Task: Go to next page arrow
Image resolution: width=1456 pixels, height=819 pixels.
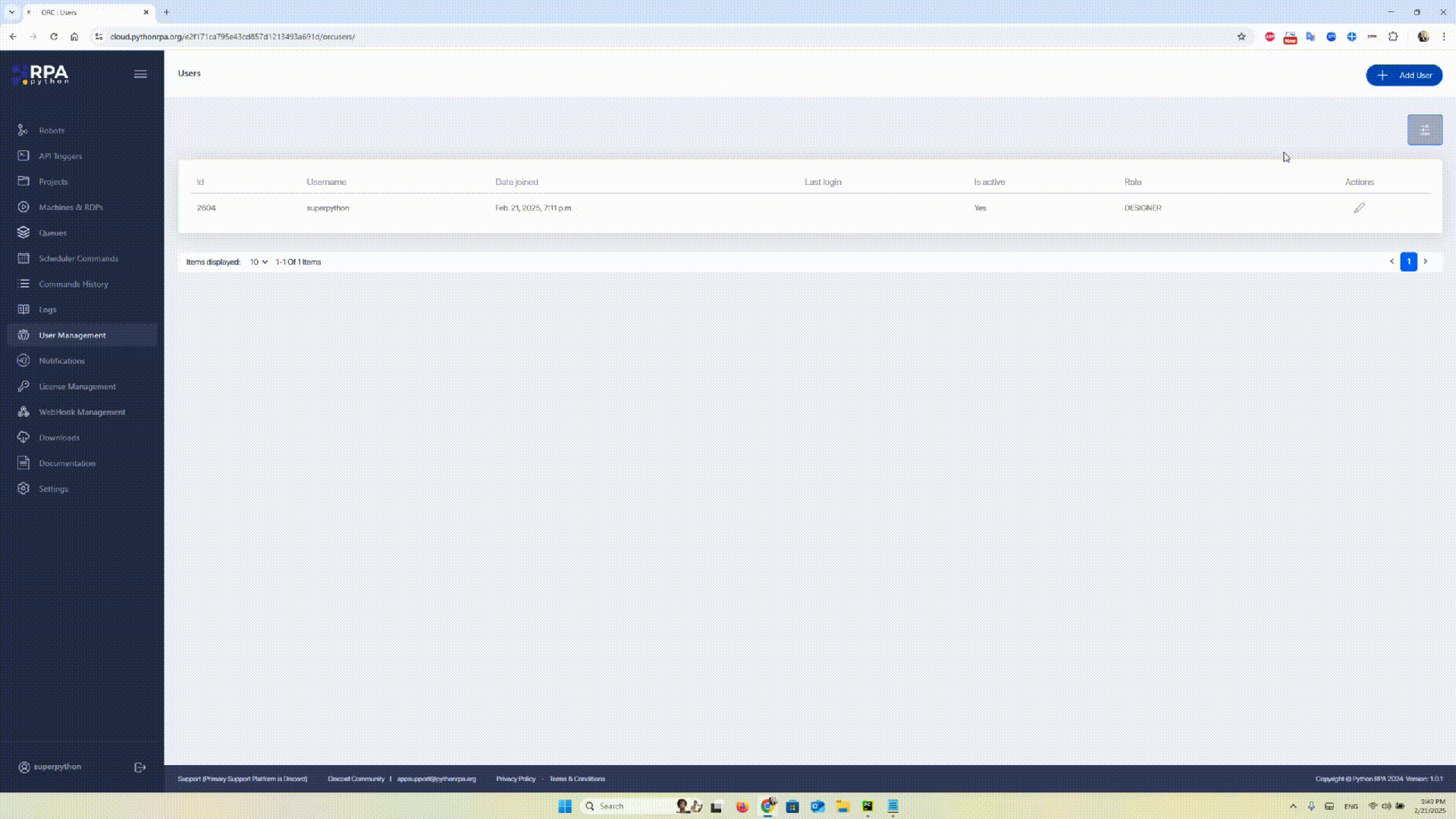Action: click(x=1426, y=262)
